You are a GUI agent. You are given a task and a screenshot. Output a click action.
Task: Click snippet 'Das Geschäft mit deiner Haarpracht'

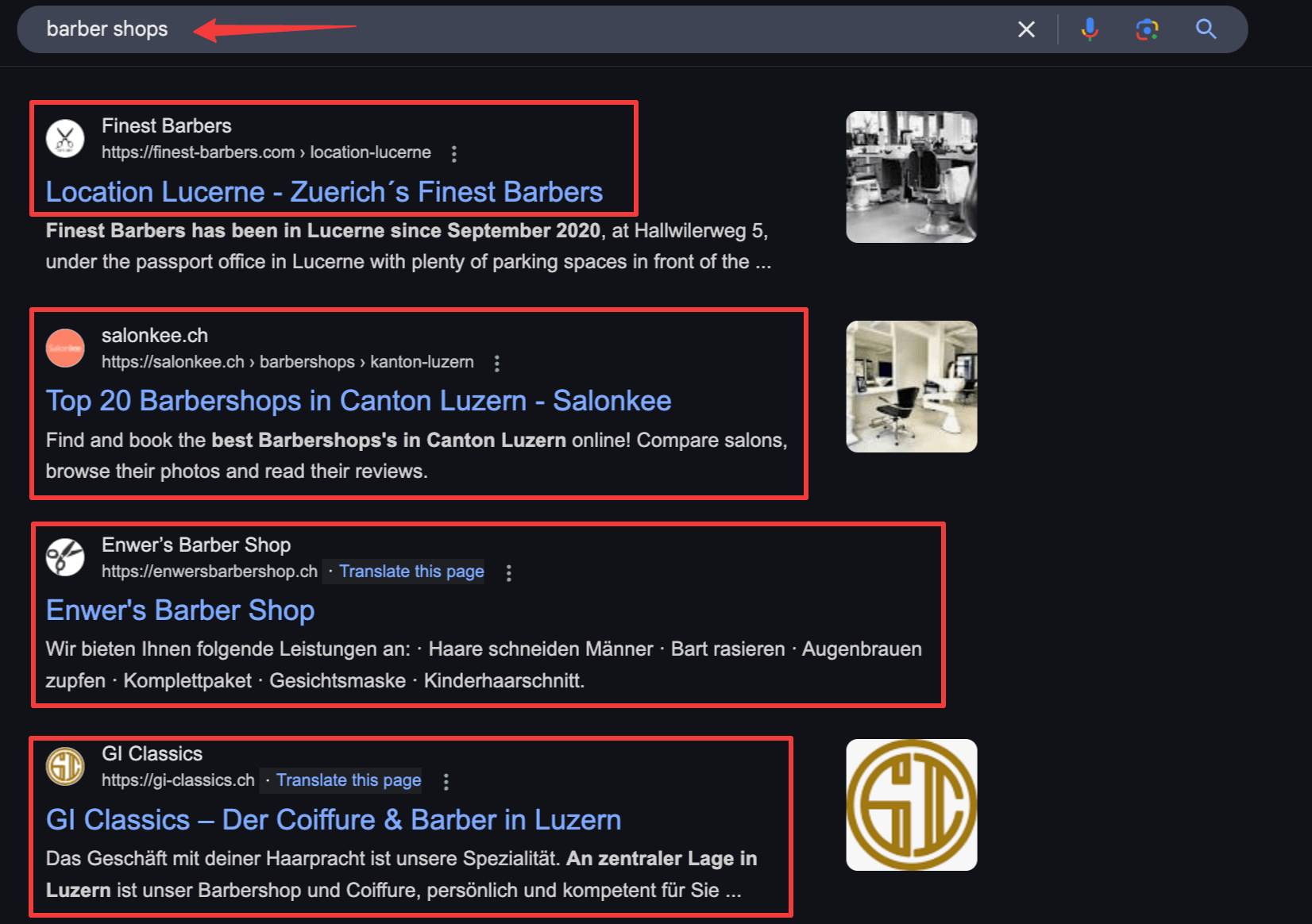click(401, 874)
